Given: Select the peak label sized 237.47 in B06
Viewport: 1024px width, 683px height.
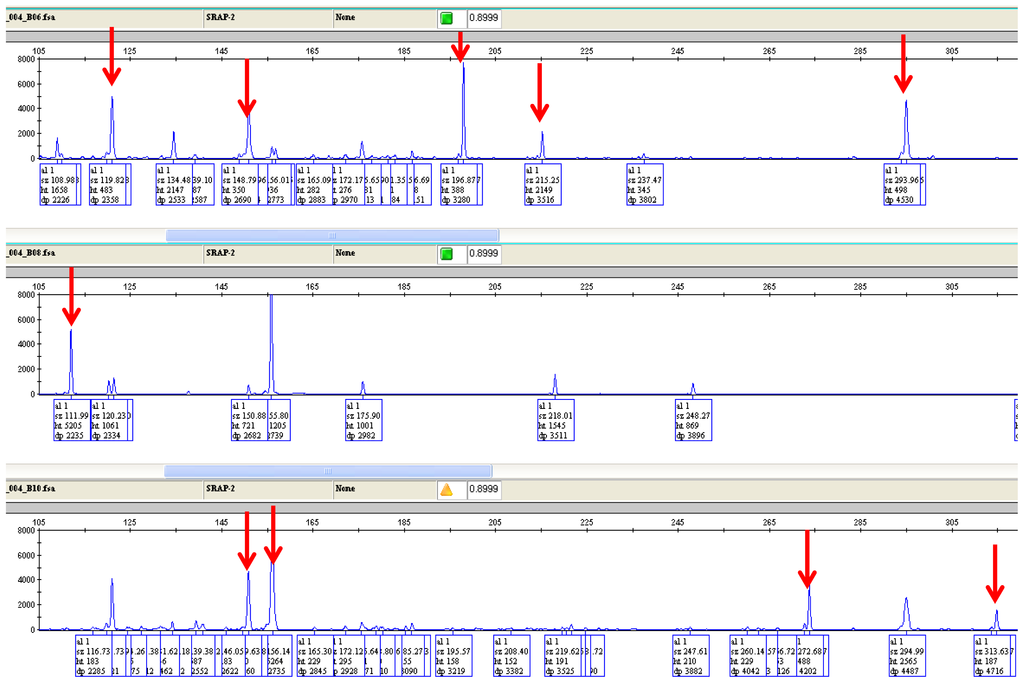Looking at the screenshot, I should (x=644, y=185).
